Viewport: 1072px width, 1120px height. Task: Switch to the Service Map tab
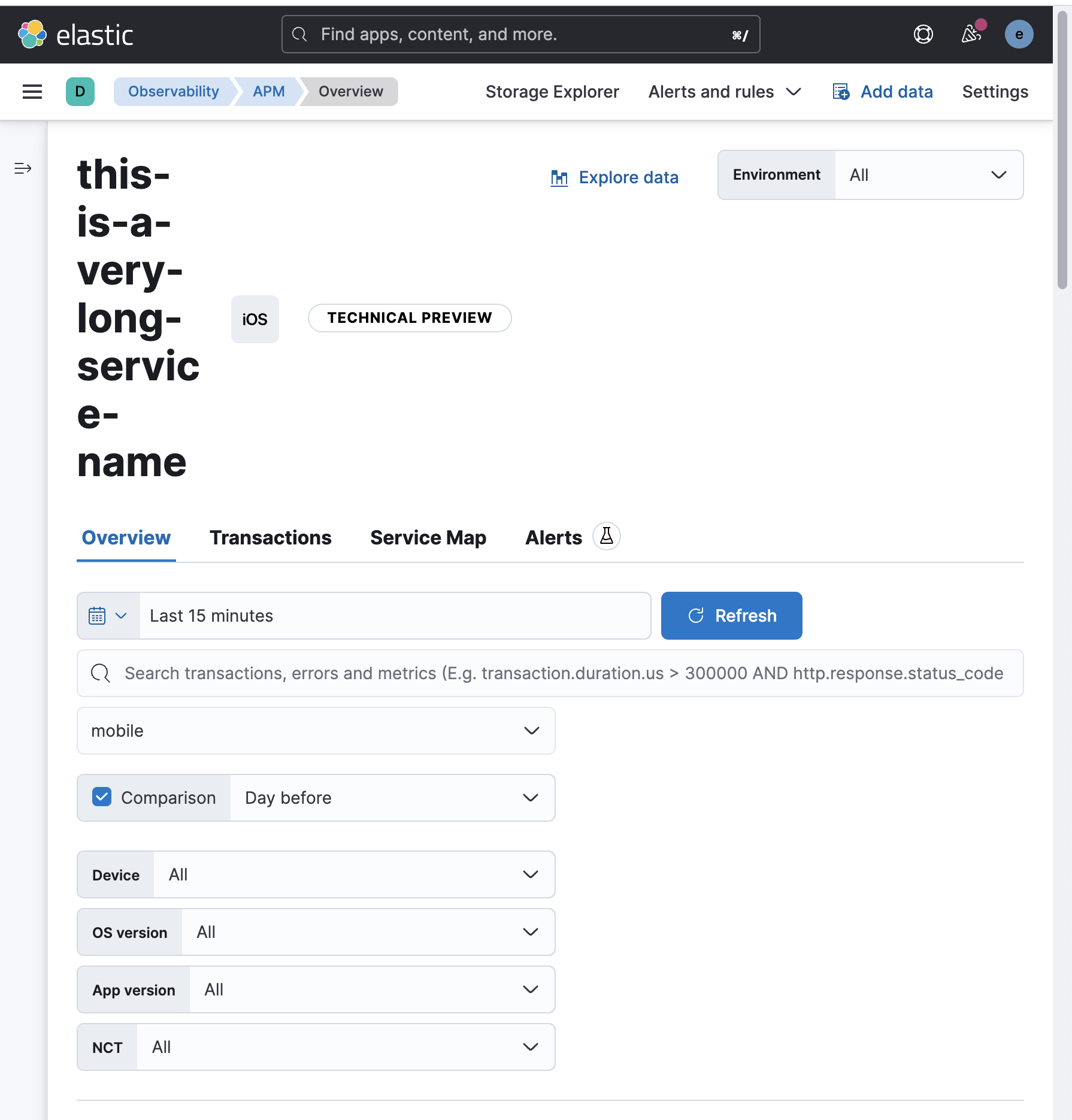point(428,538)
